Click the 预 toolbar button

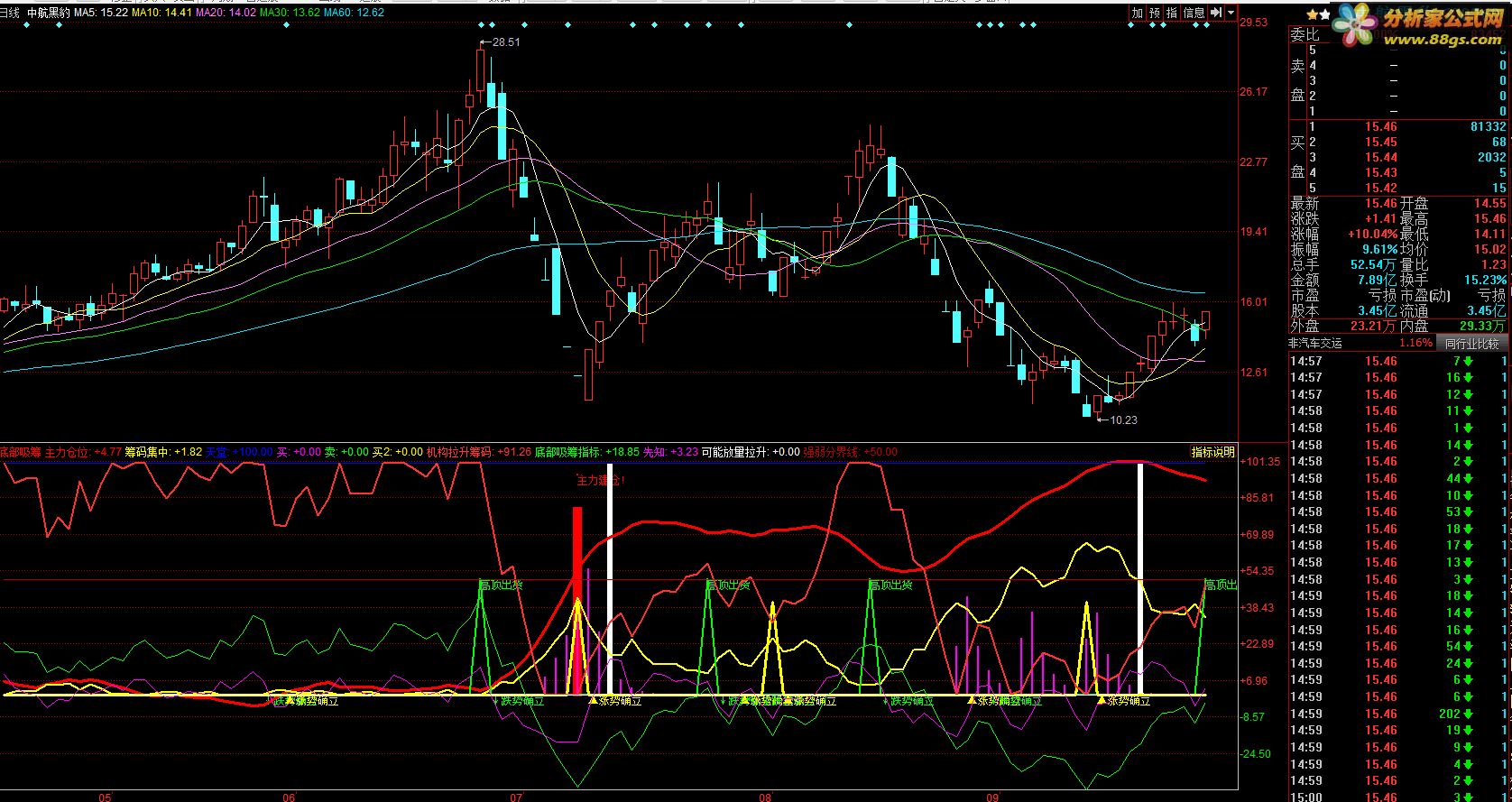point(1155,13)
